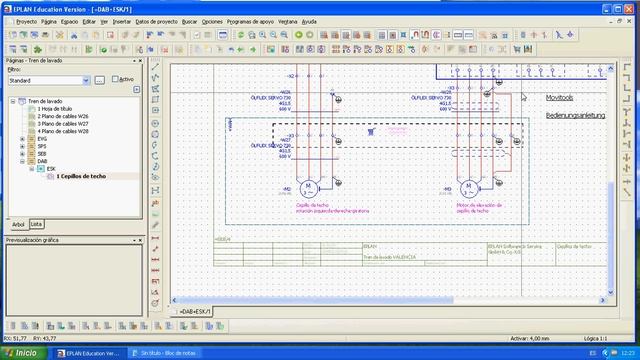Open the Proyecto menu
640x360 pixels.
tap(27, 22)
